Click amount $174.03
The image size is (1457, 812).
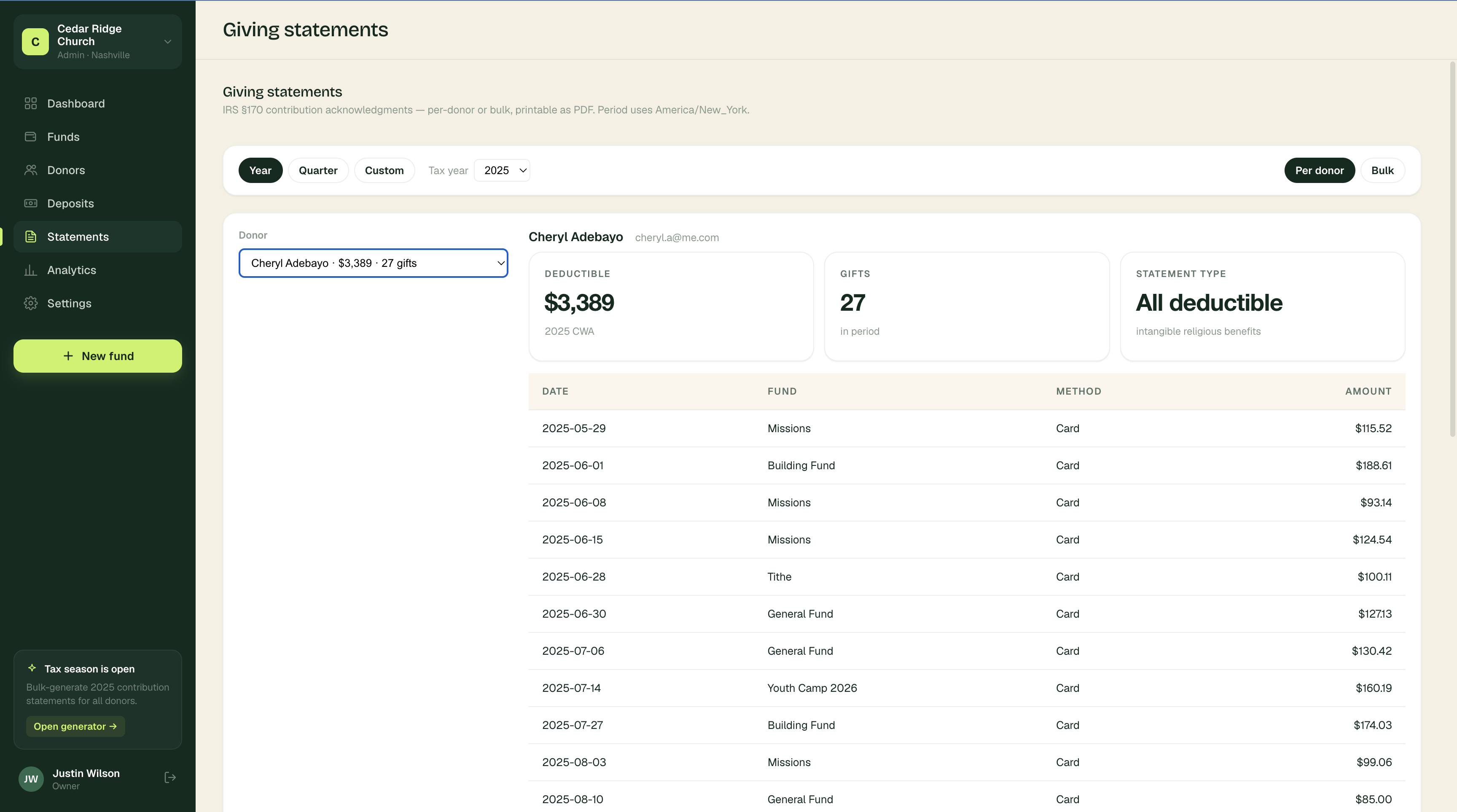point(1372,725)
